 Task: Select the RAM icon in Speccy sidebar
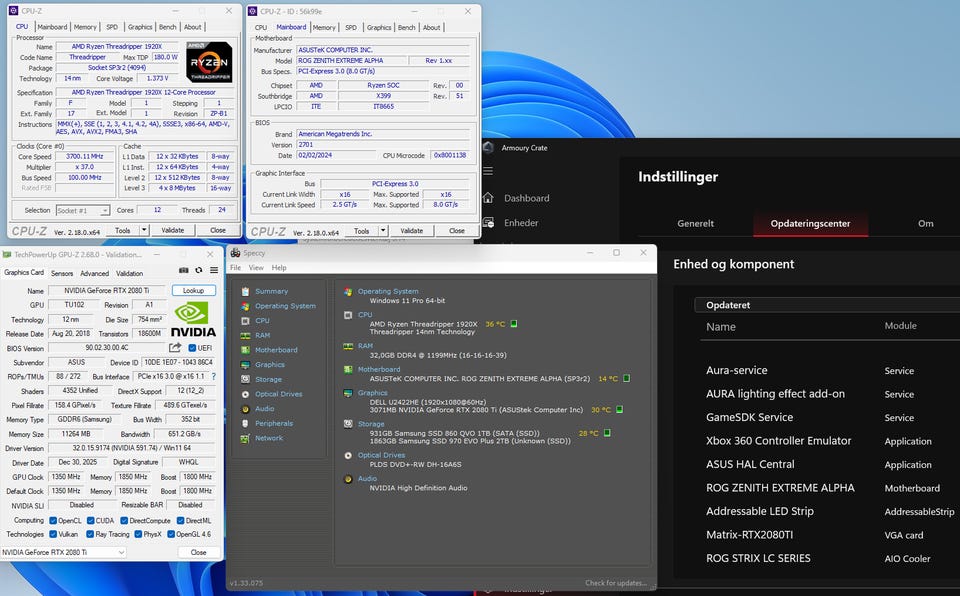245,335
